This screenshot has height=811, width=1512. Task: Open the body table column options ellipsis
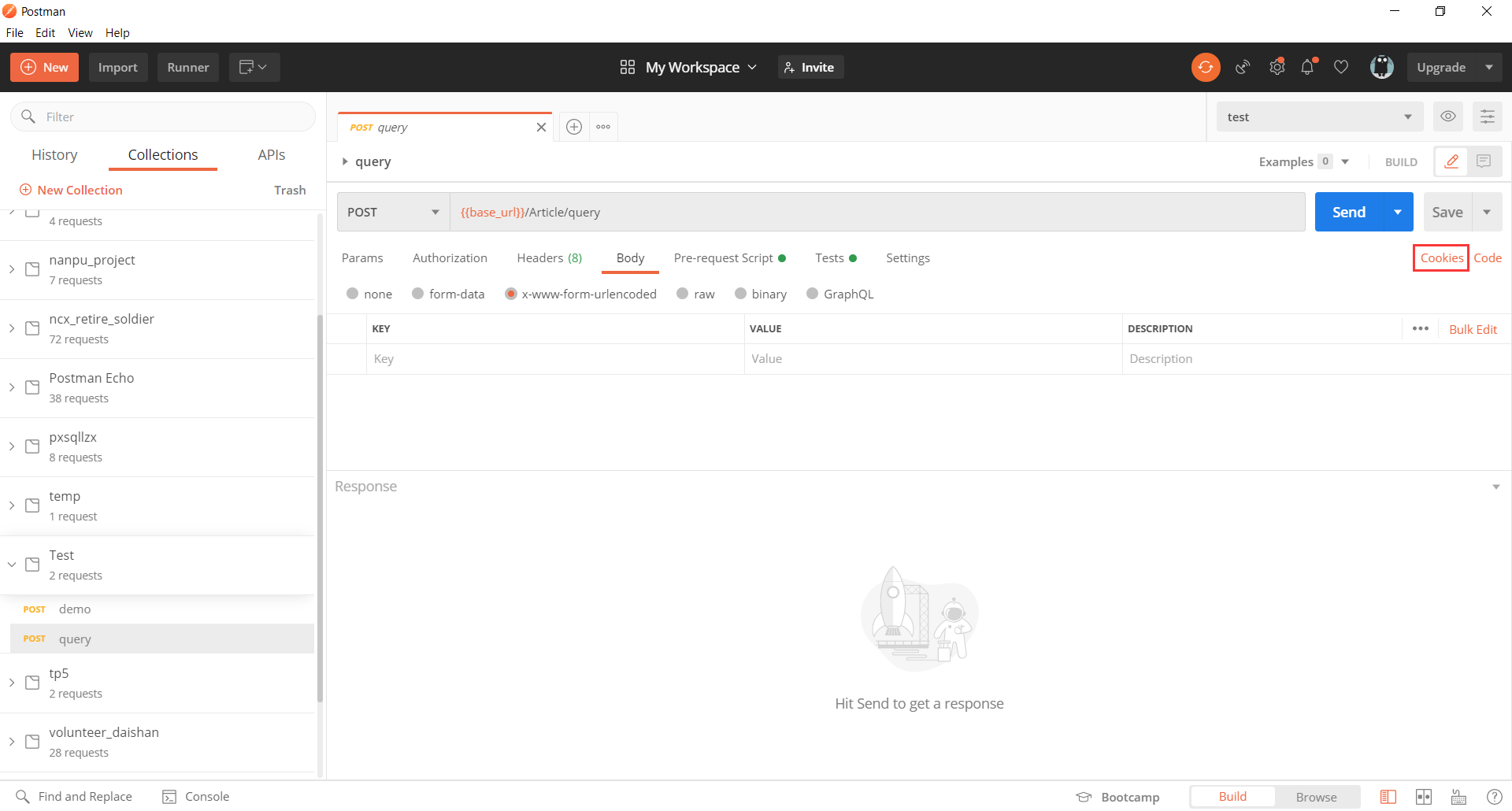coord(1421,328)
